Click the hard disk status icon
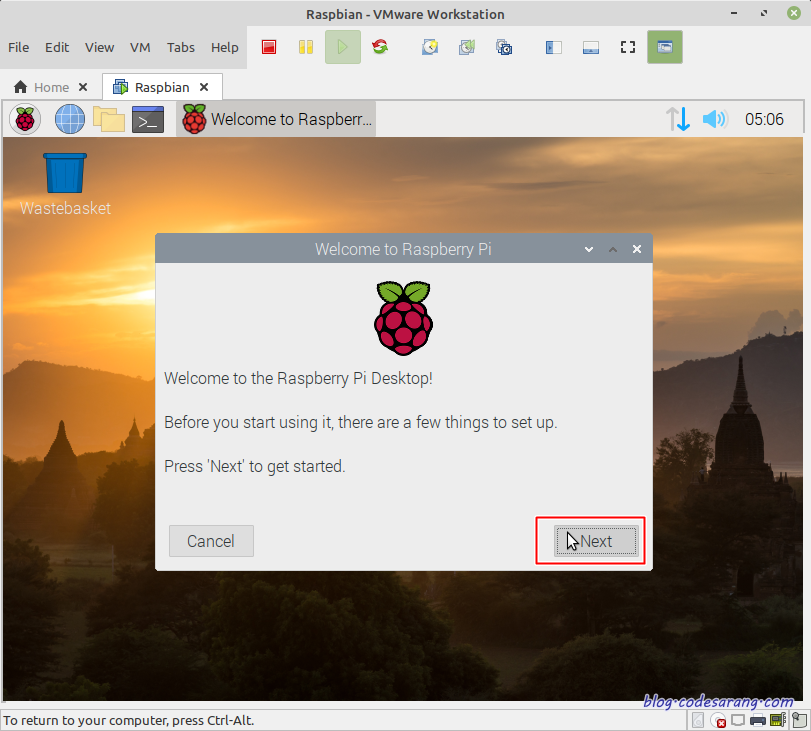The image size is (811, 731). (697, 720)
